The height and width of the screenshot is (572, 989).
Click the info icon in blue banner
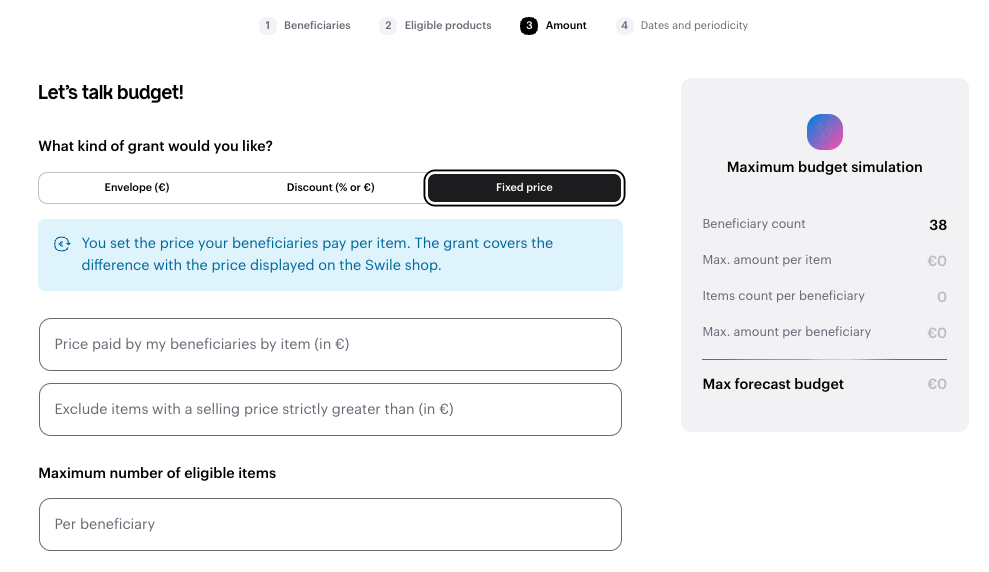tap(62, 244)
